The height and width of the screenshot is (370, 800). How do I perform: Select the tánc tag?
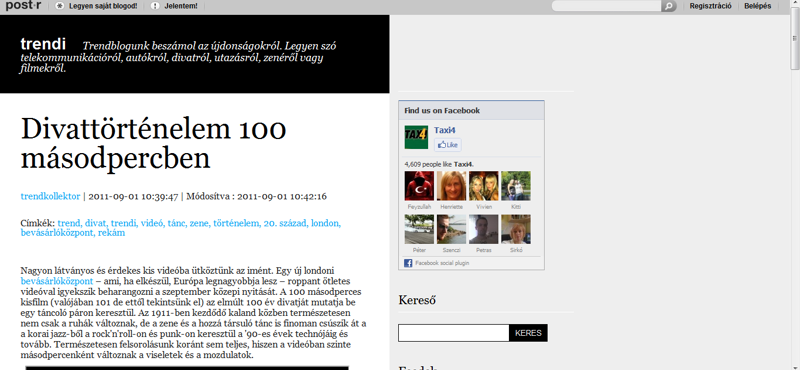click(x=177, y=223)
